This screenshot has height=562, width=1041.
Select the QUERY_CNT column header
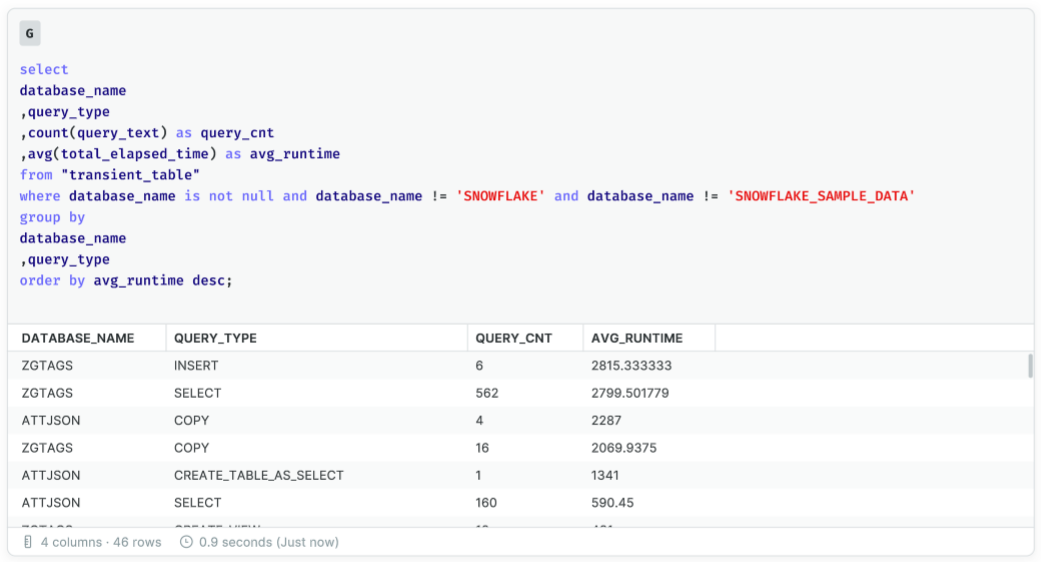pos(514,338)
